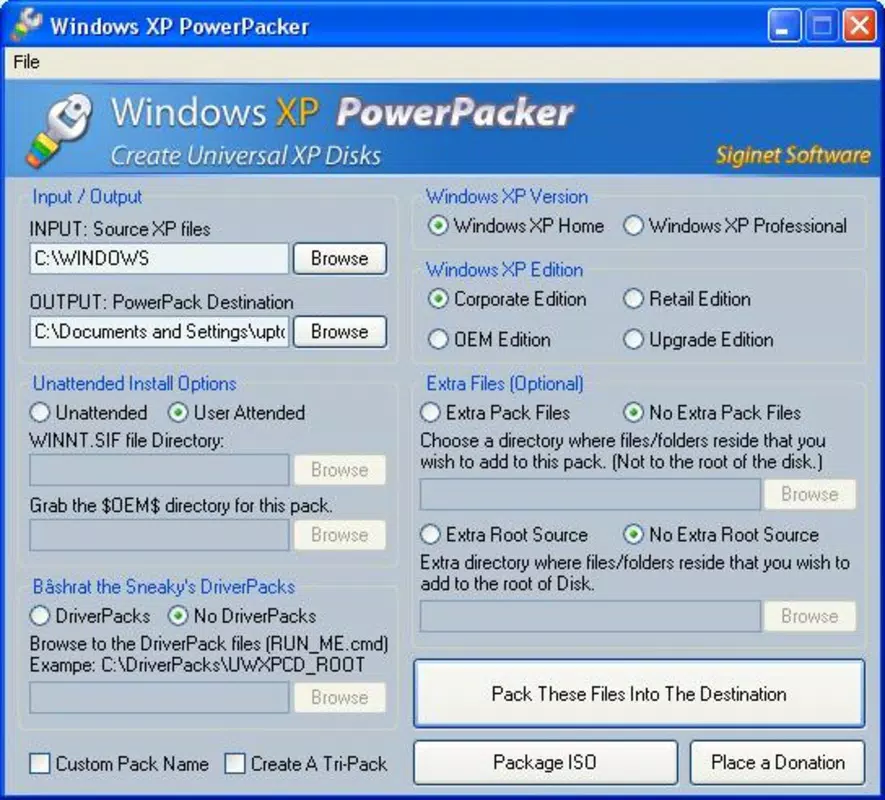Click the Package ISO button
This screenshot has height=800, width=885.
click(x=545, y=763)
